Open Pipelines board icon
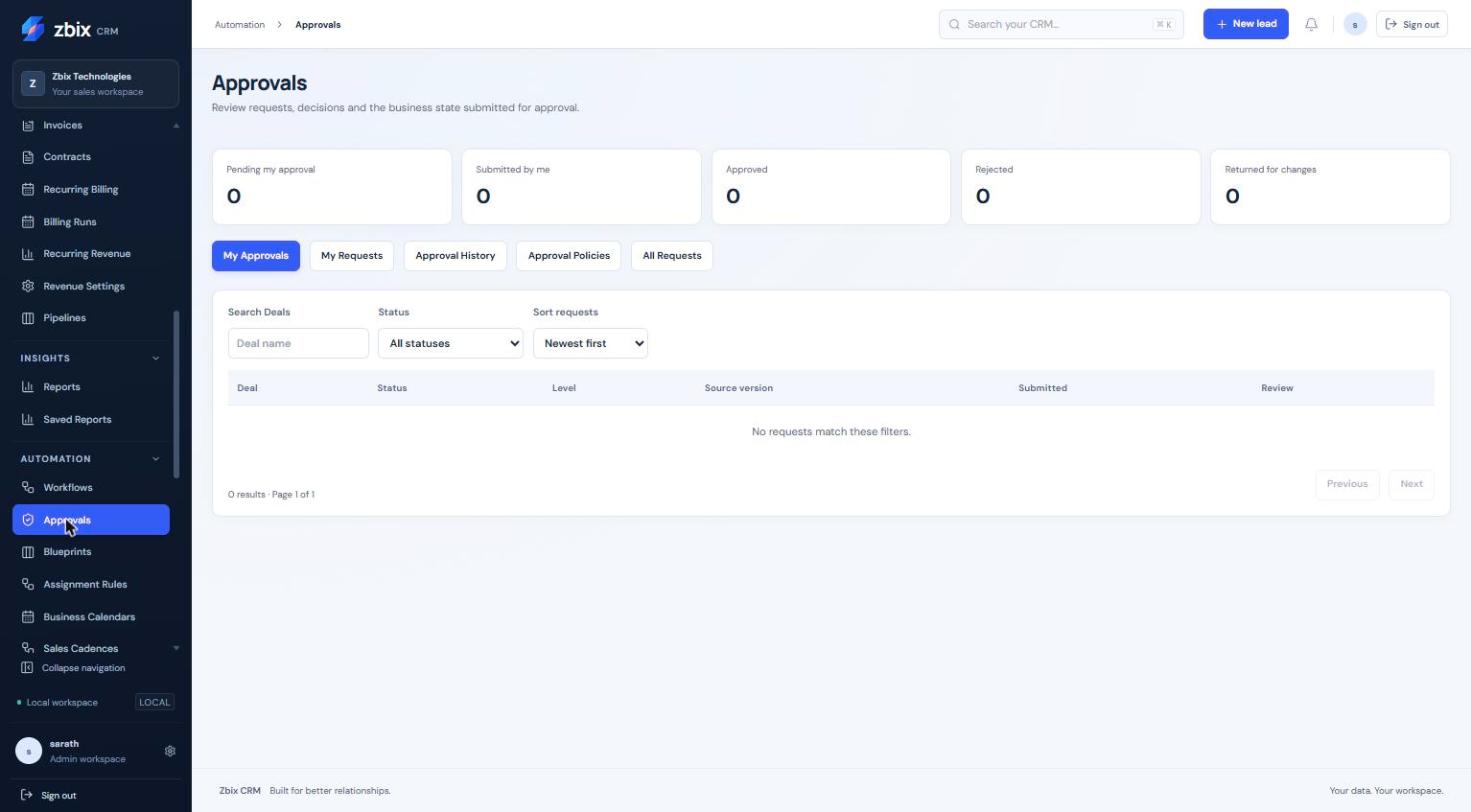Screen dimensions: 1471x812 pyautogui.click(x=28, y=318)
